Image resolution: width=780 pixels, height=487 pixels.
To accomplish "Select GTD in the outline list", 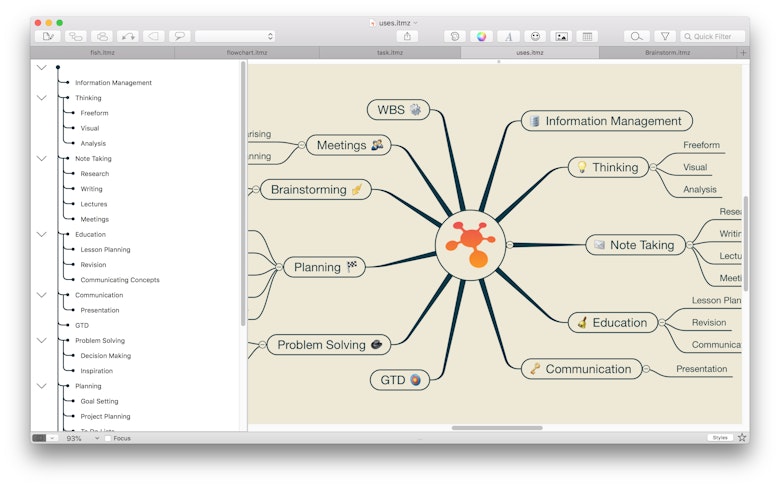I will click(x=82, y=325).
